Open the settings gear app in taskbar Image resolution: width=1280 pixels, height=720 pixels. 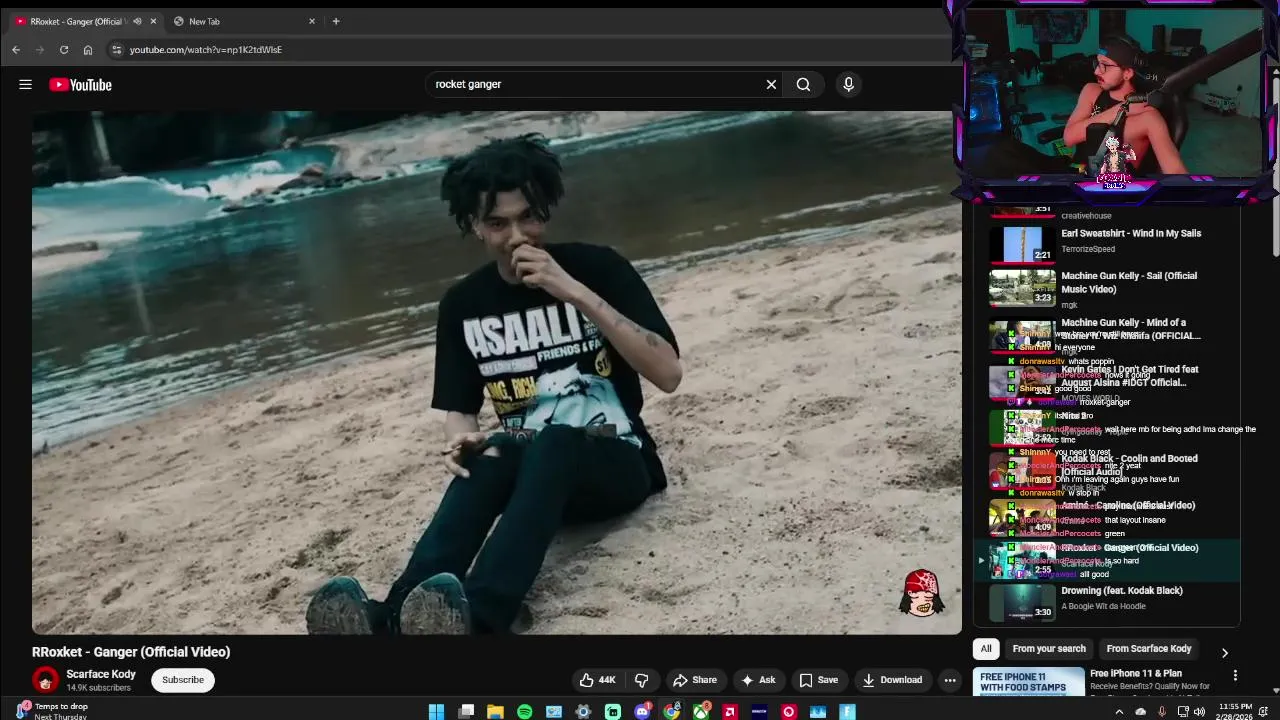click(x=583, y=712)
